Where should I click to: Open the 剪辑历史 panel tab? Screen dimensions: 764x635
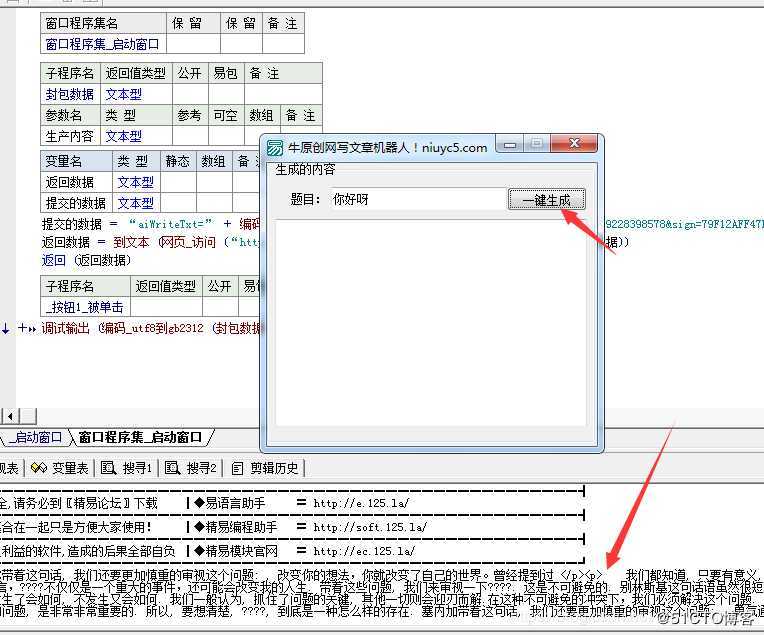pos(265,468)
